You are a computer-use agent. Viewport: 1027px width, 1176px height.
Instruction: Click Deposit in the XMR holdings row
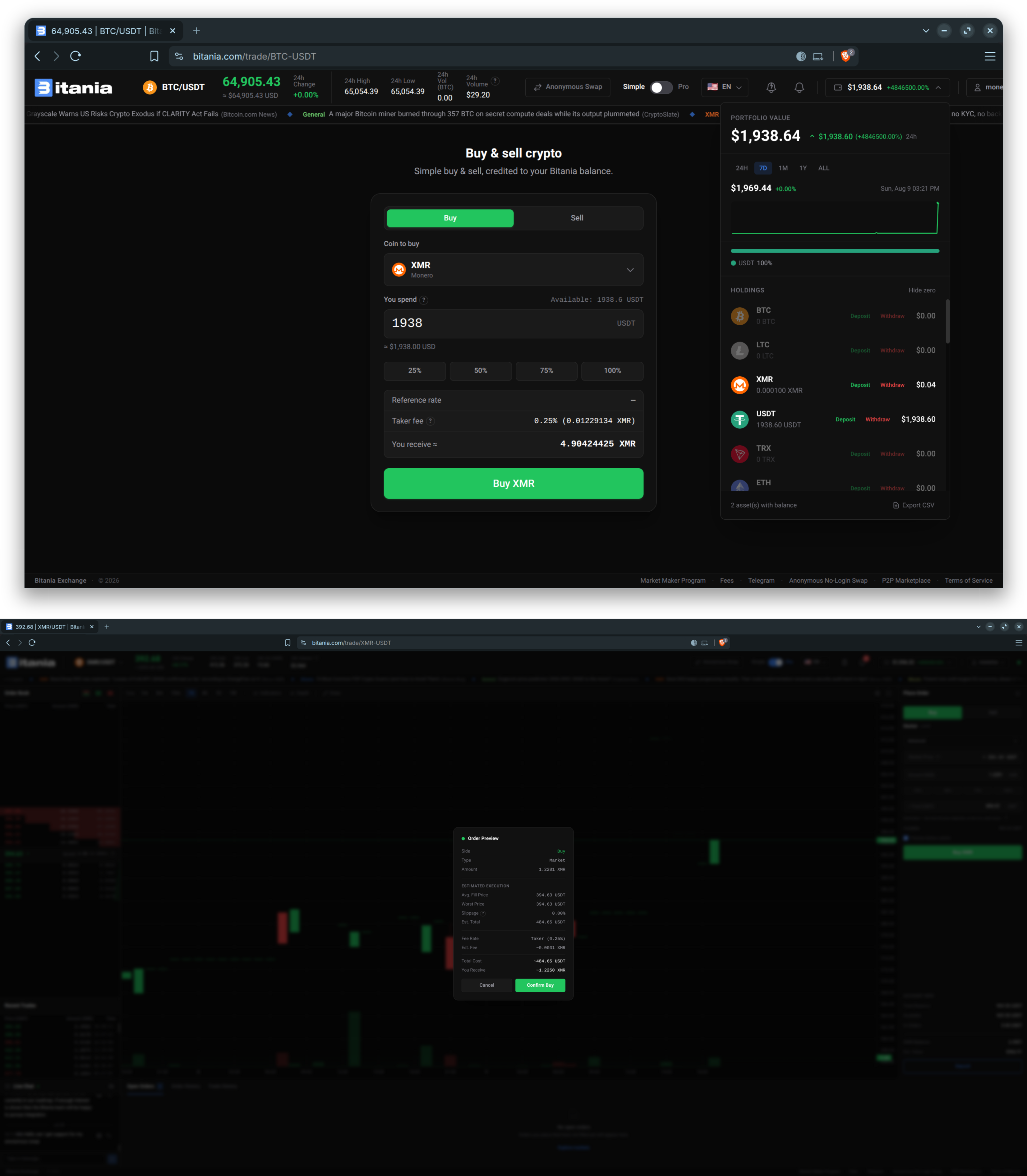click(x=860, y=386)
